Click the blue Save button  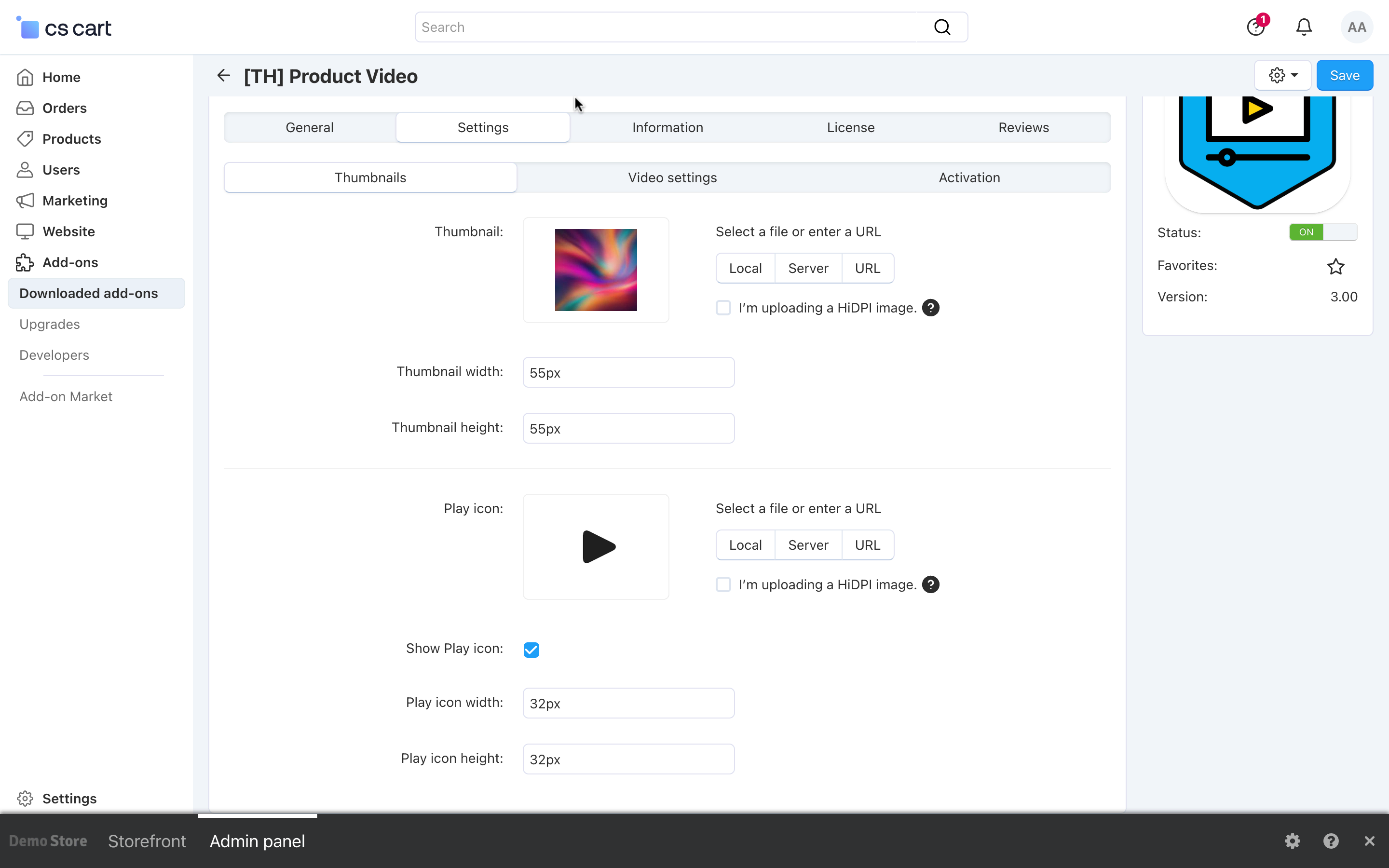tap(1344, 75)
